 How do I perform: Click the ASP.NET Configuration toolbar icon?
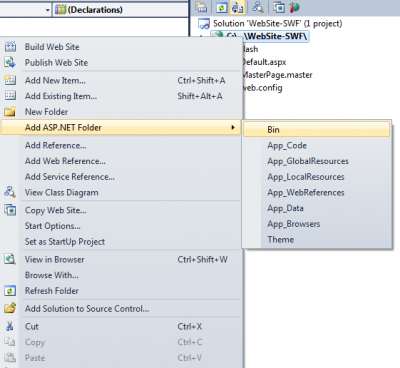point(294,7)
